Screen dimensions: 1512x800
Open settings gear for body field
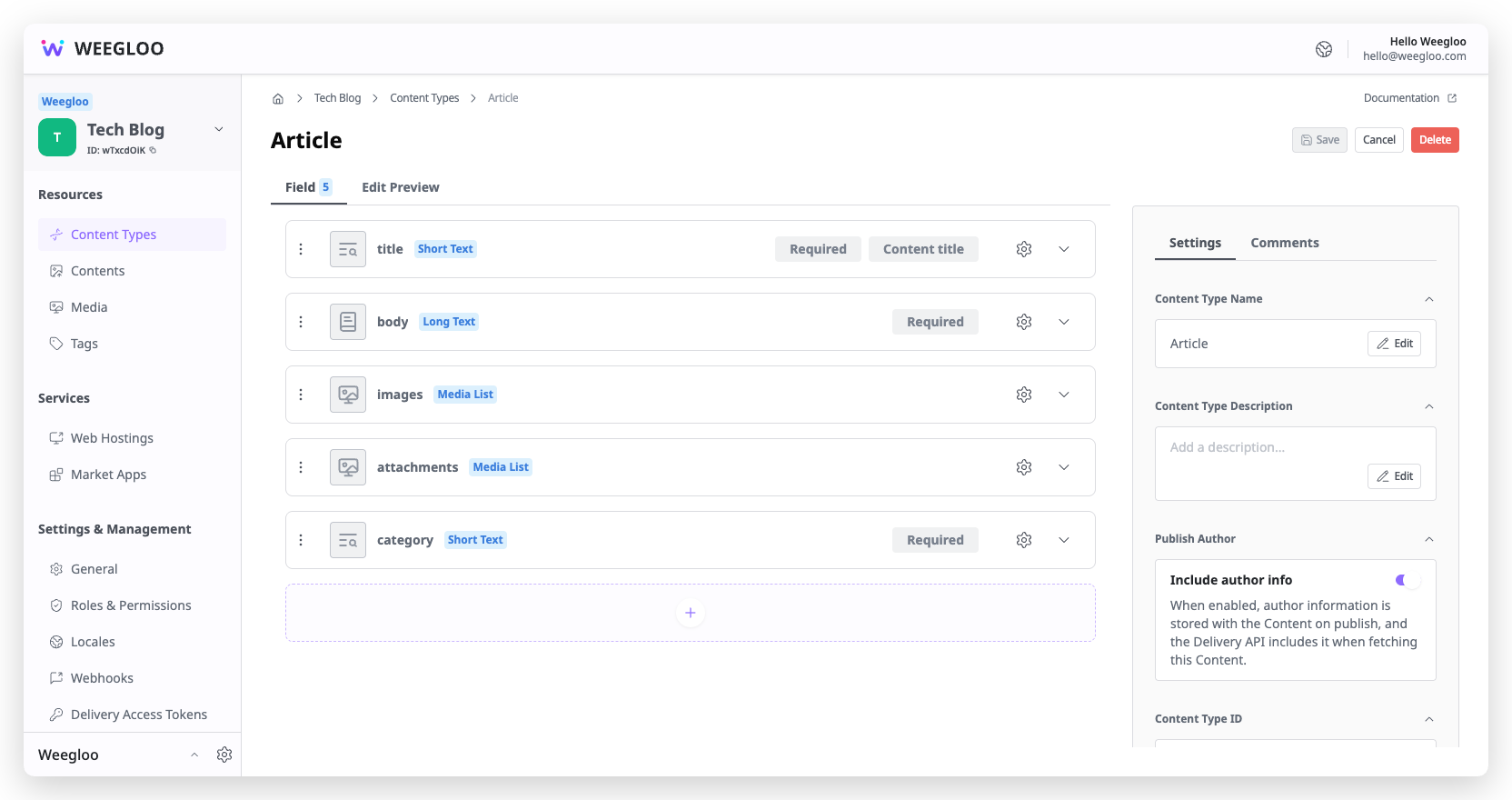pyautogui.click(x=1024, y=322)
